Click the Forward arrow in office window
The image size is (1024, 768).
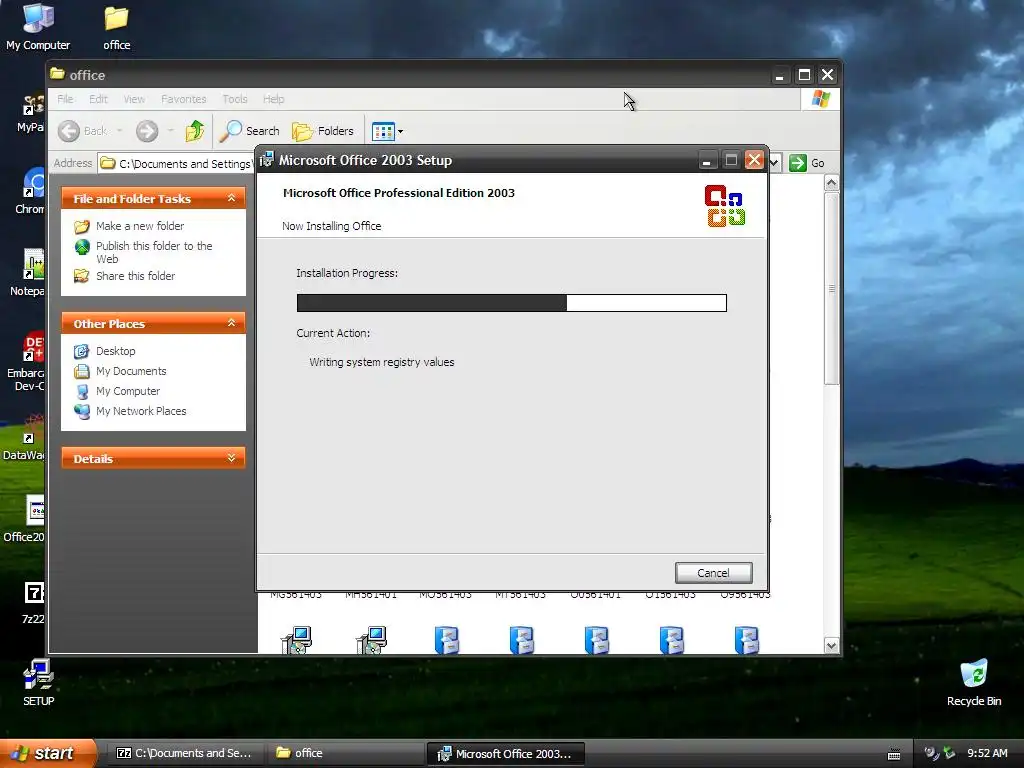pyautogui.click(x=147, y=131)
